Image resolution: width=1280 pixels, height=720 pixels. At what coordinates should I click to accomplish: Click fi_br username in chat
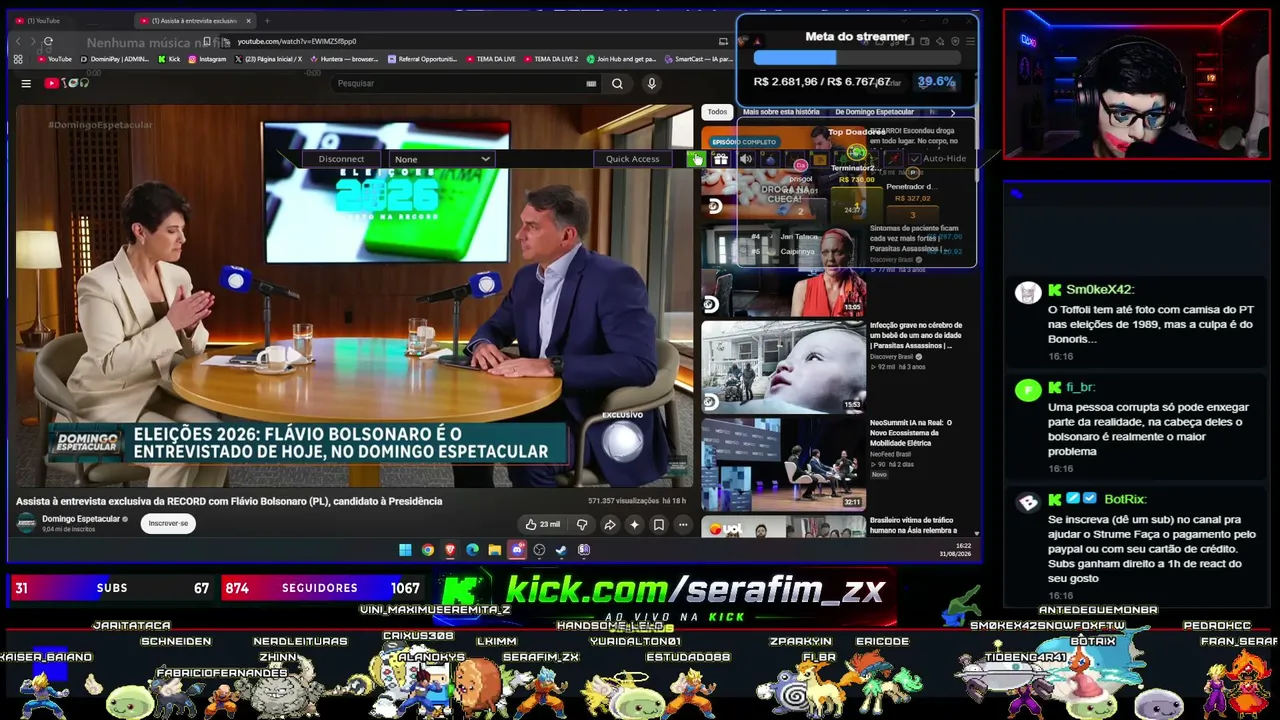point(1081,388)
